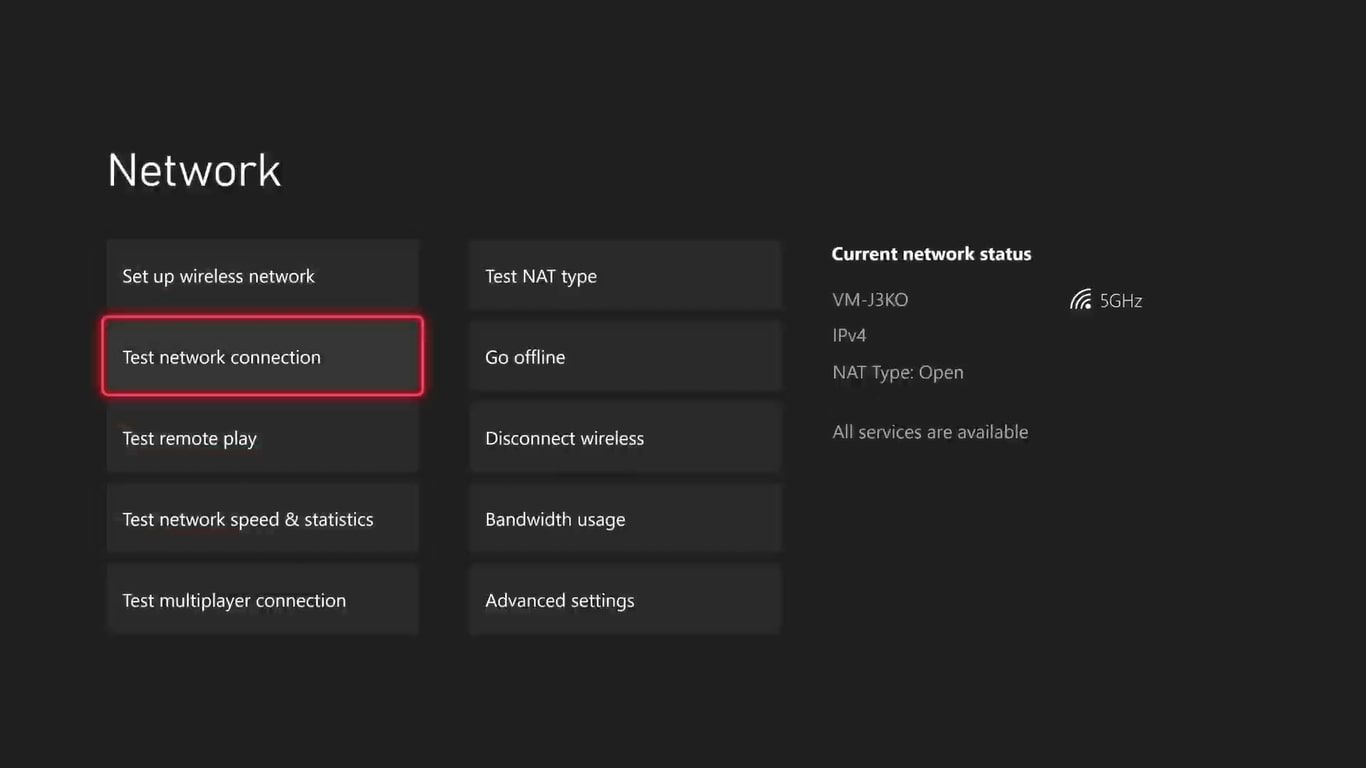This screenshot has width=1366, height=768.
Task: View Bandwidth usage
Action: (x=625, y=518)
